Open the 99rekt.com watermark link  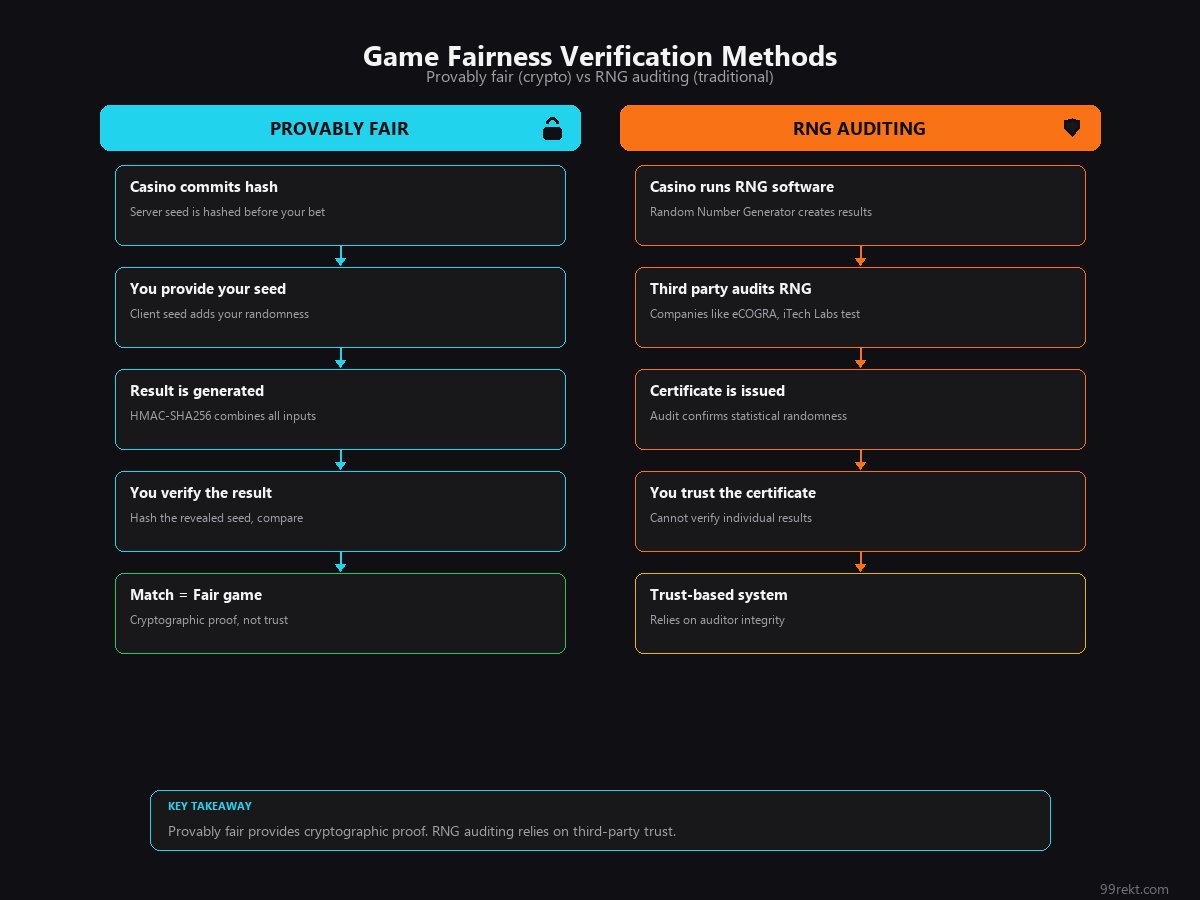click(x=1133, y=889)
